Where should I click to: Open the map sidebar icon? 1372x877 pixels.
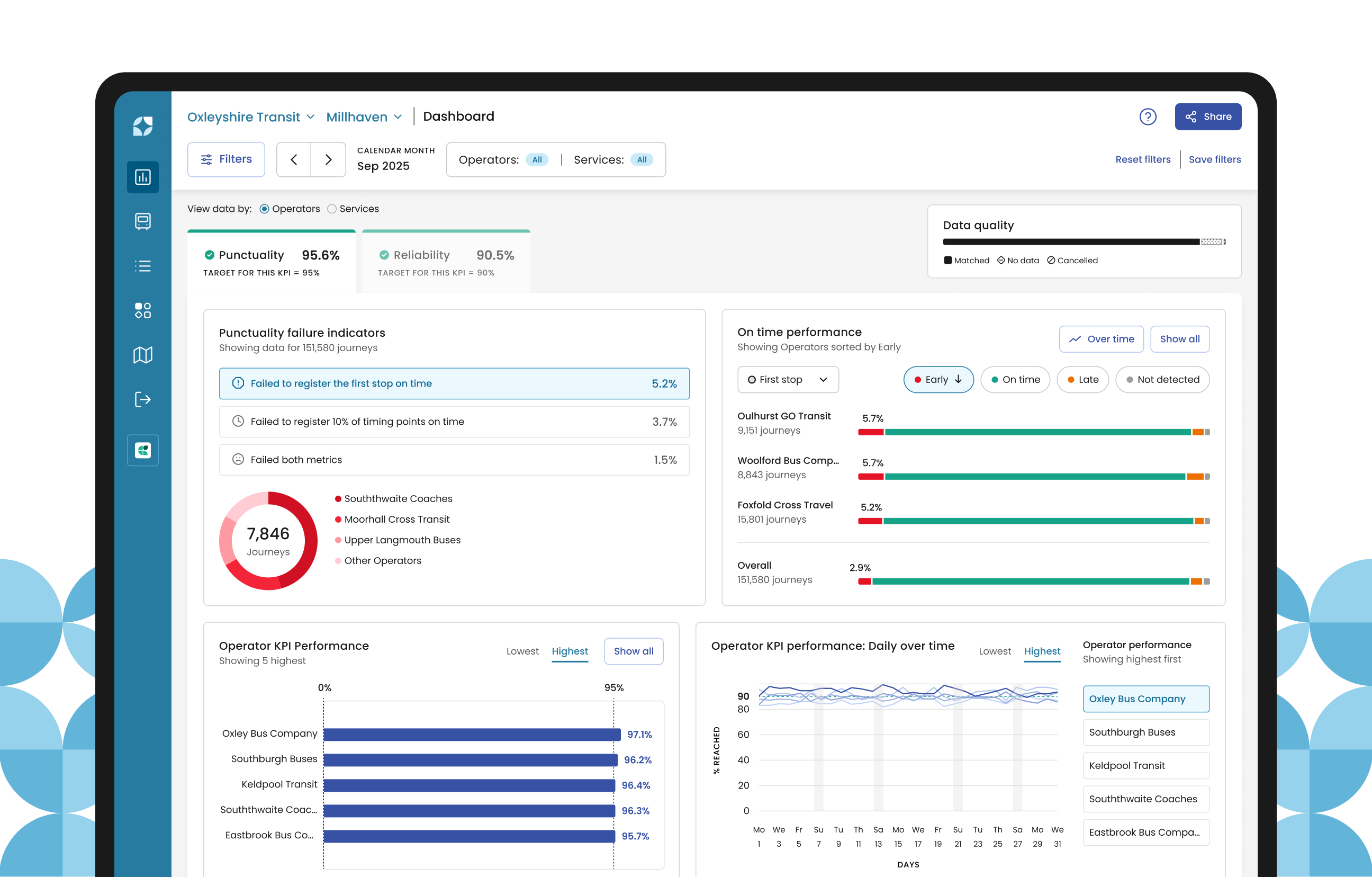142,355
